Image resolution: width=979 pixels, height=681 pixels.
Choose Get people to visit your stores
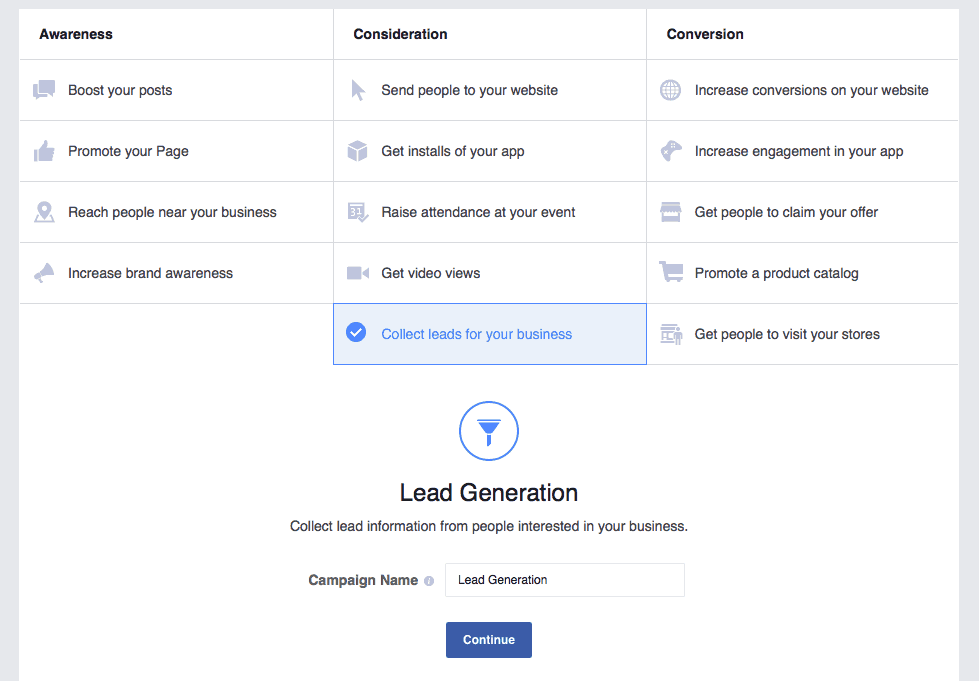coord(787,334)
